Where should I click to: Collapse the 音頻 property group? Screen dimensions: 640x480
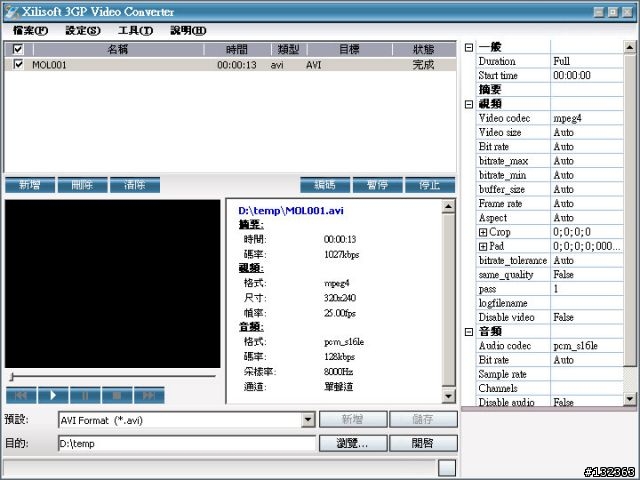click(x=469, y=331)
